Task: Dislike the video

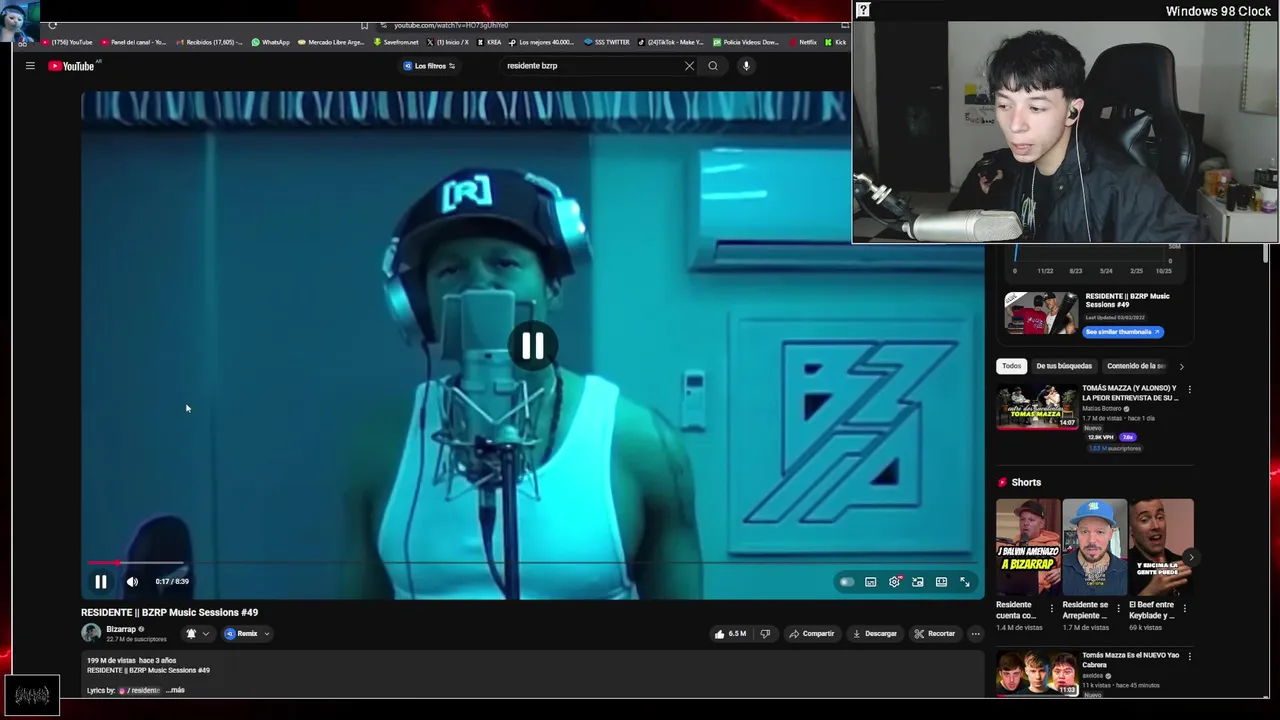Action: pyautogui.click(x=765, y=634)
